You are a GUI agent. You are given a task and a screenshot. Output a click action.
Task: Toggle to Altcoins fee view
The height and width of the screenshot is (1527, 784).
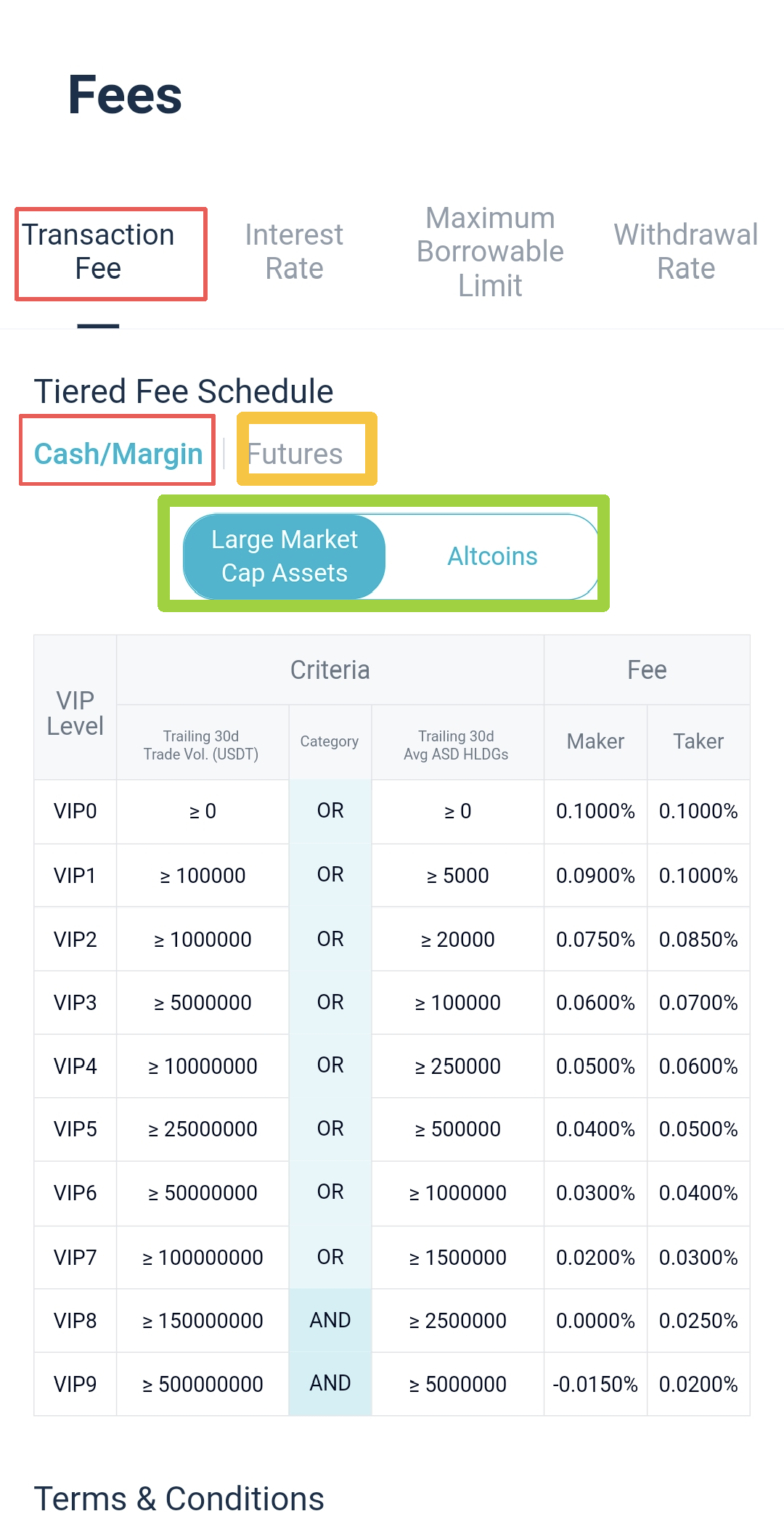pos(492,556)
